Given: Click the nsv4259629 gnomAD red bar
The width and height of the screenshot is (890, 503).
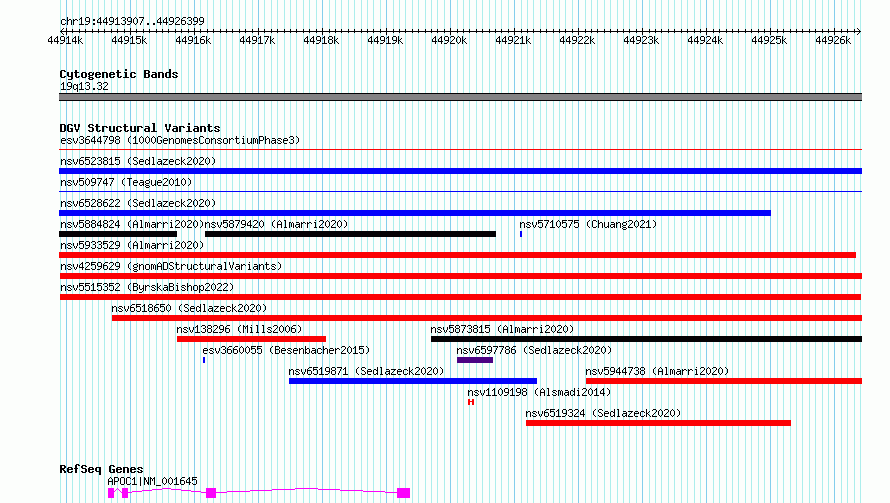Looking at the screenshot, I should click(x=460, y=276).
